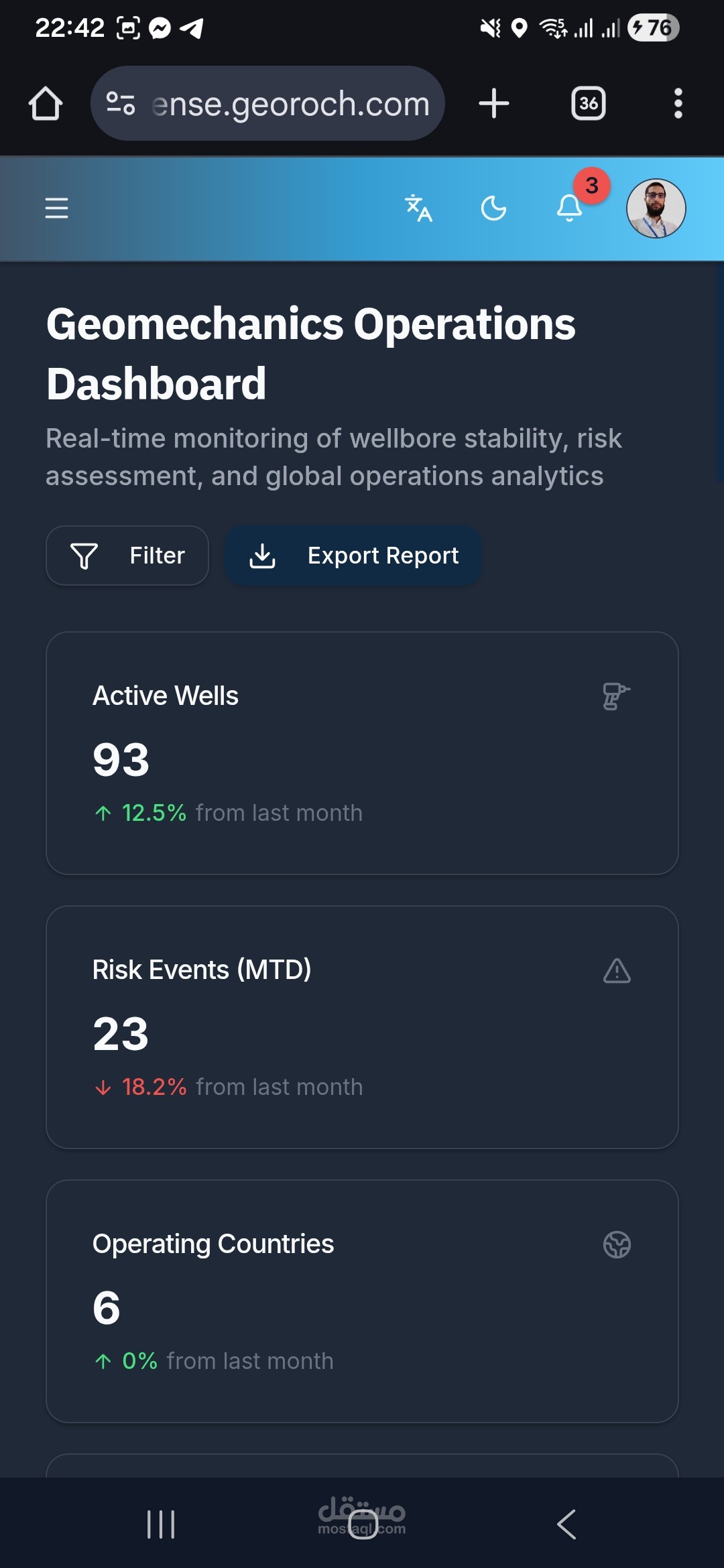Tap the site settings icon in the address bar
Image resolution: width=724 pixels, height=1568 pixels.
pos(121,103)
